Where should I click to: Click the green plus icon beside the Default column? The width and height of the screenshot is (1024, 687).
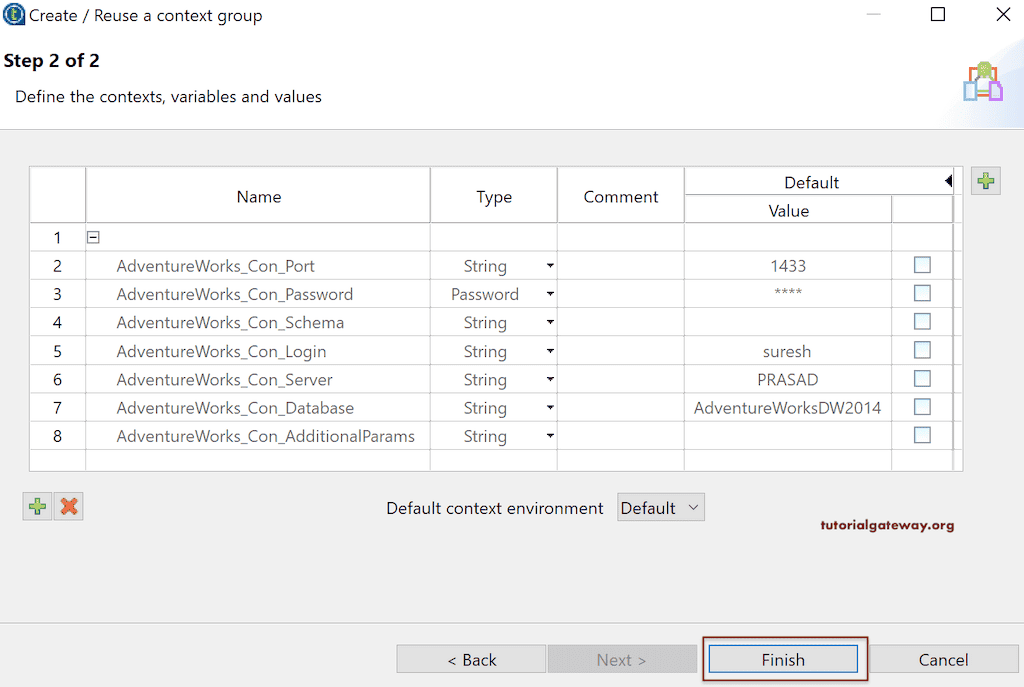pos(986,181)
